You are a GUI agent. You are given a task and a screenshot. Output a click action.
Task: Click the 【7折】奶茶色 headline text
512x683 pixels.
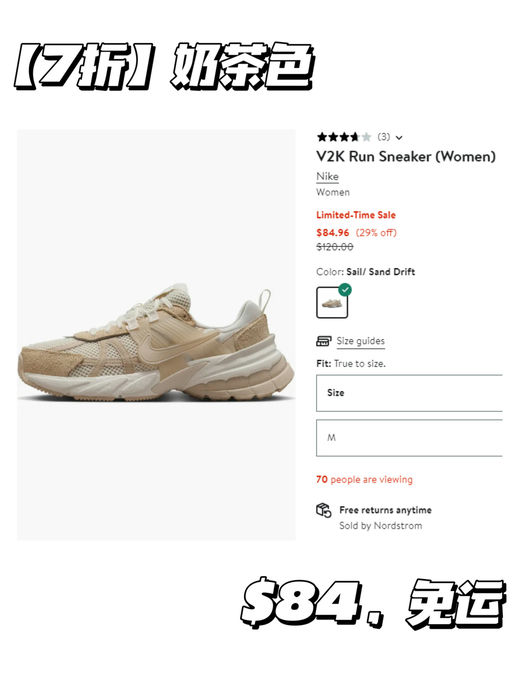pos(165,65)
